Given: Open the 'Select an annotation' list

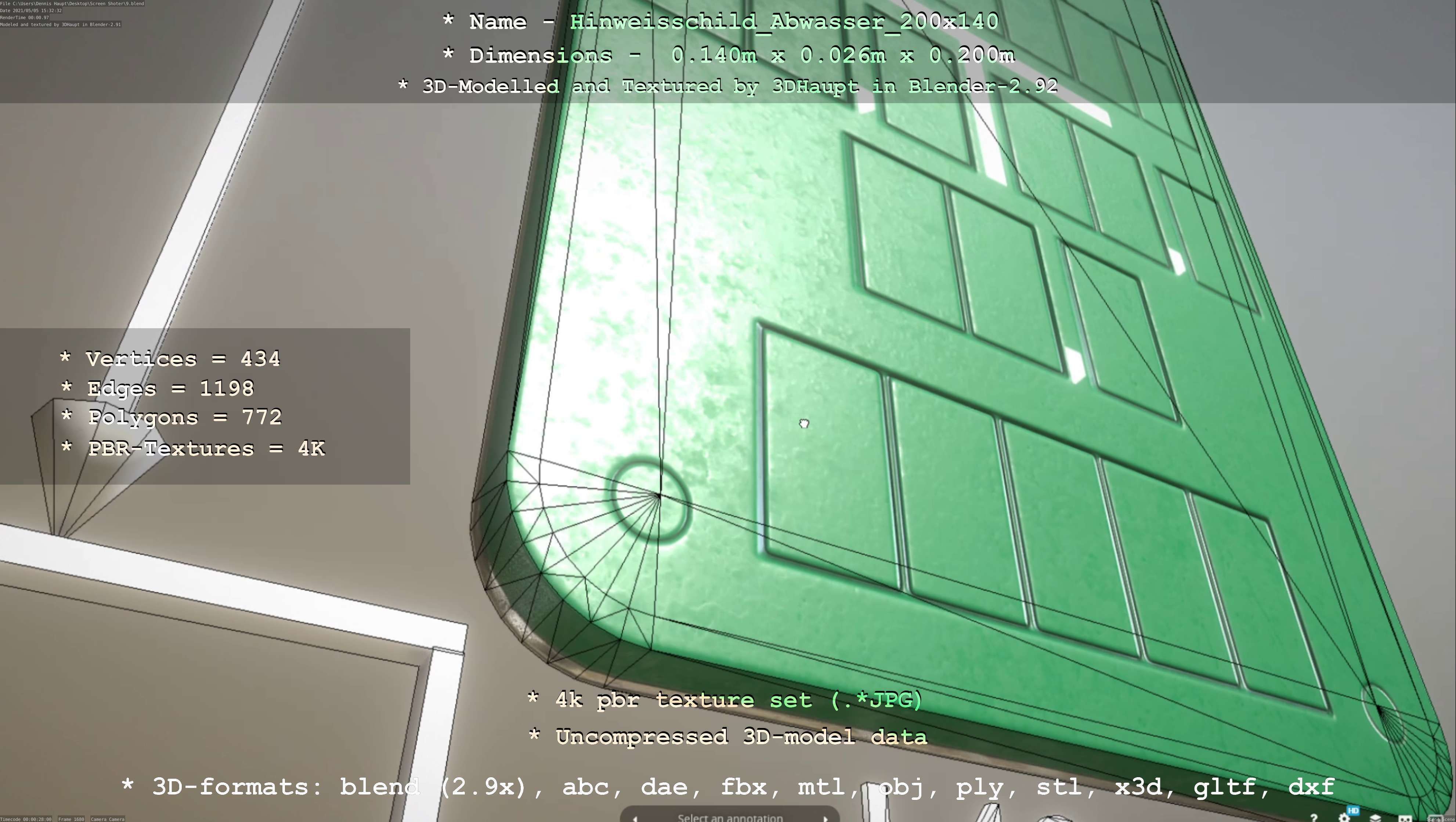Looking at the screenshot, I should tap(730, 818).
